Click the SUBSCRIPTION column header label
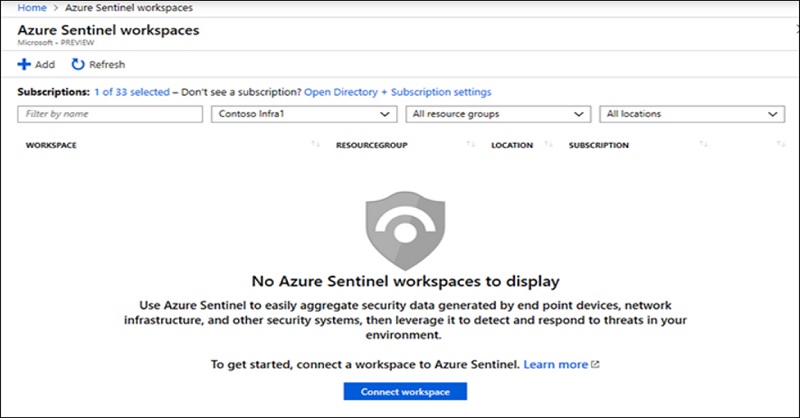The image size is (800, 418). coord(598,145)
